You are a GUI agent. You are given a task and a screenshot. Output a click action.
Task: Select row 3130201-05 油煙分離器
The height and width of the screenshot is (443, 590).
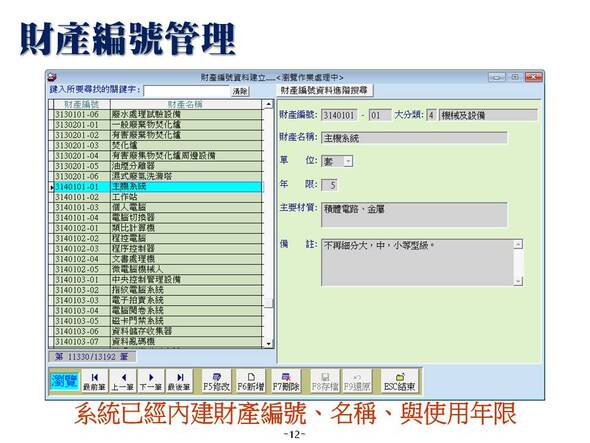158,166
